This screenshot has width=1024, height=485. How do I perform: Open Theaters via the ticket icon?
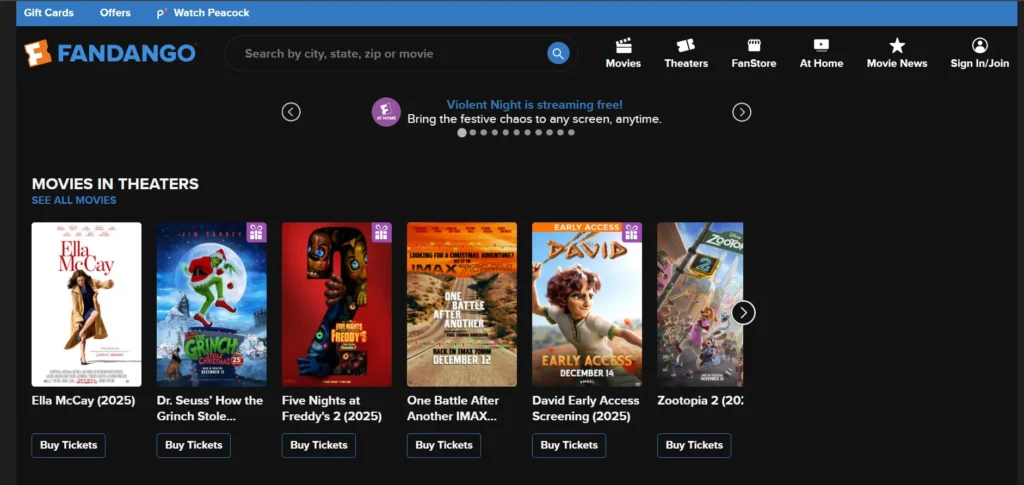point(686,46)
